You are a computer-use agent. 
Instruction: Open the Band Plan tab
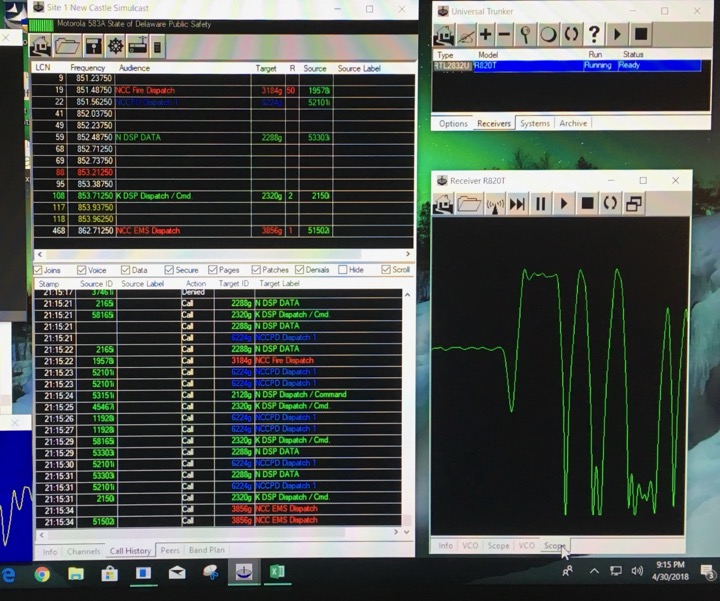click(x=206, y=550)
